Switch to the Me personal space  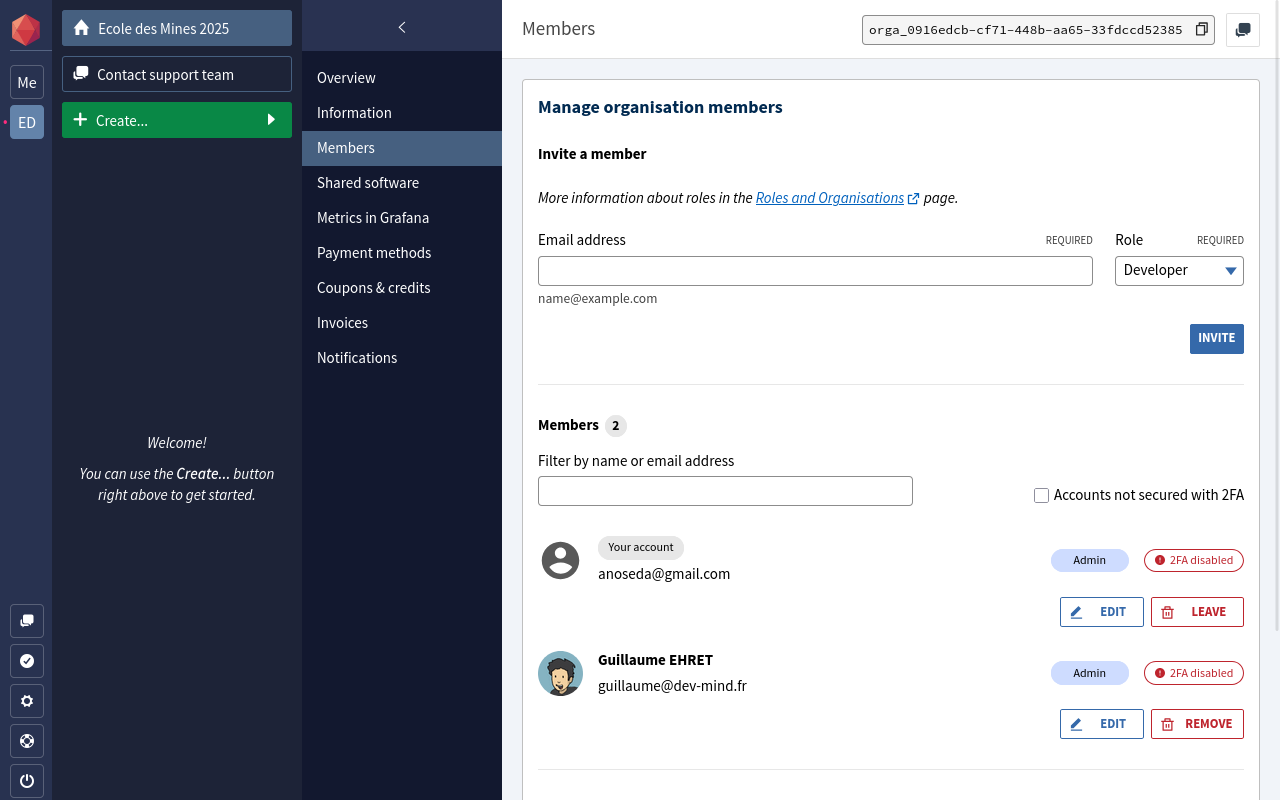[x=27, y=83]
